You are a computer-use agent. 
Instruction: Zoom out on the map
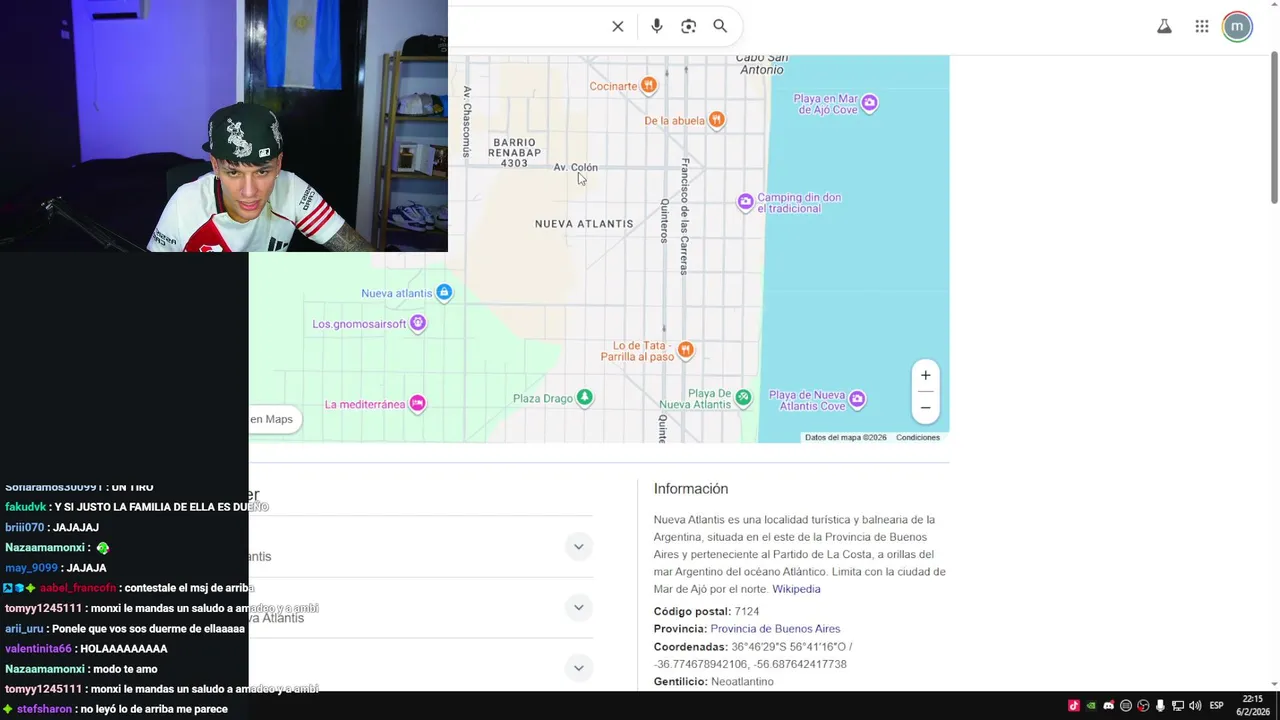pos(925,407)
